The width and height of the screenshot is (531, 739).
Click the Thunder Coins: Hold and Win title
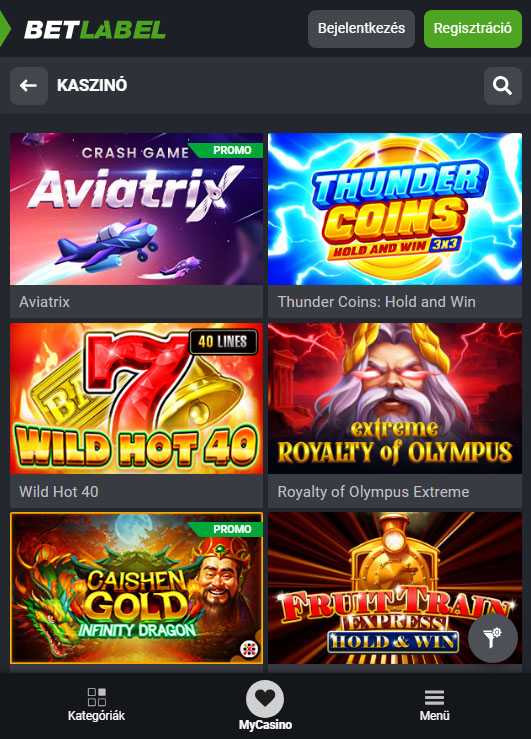coord(376,302)
